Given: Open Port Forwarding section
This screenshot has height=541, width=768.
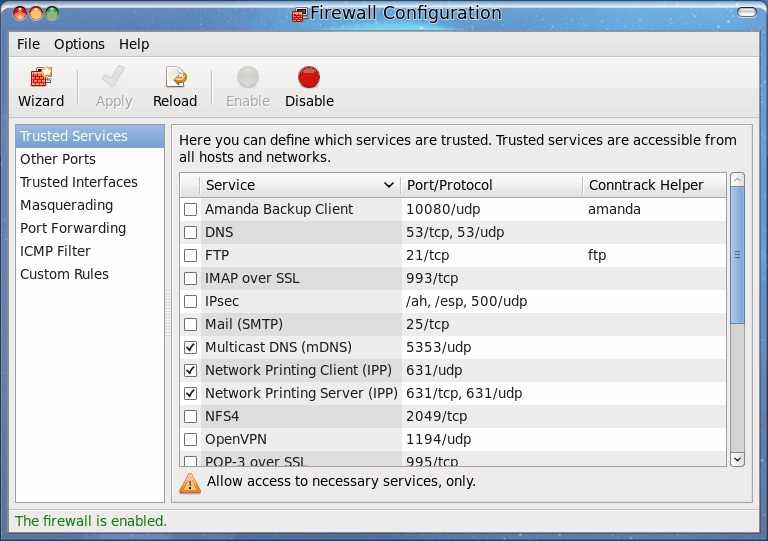Looking at the screenshot, I should (90, 228).
